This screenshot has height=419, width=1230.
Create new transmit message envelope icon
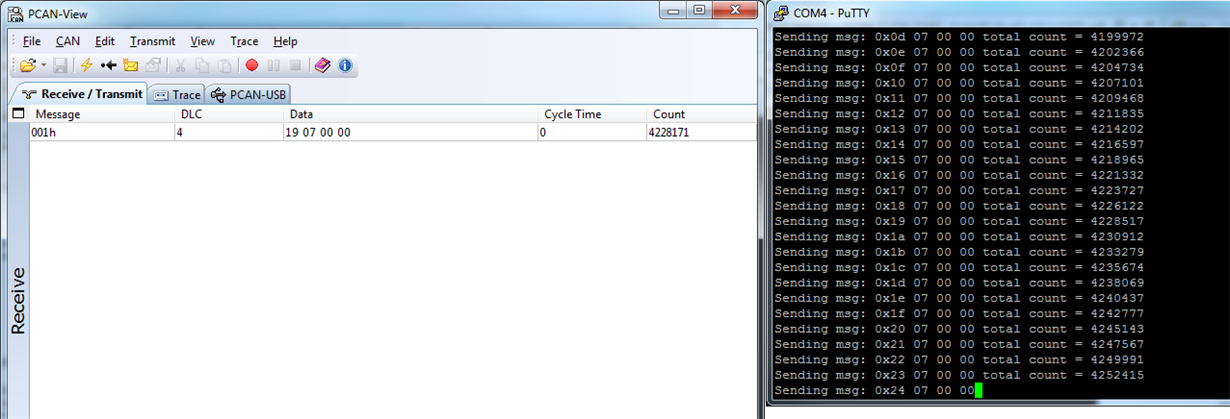130,65
